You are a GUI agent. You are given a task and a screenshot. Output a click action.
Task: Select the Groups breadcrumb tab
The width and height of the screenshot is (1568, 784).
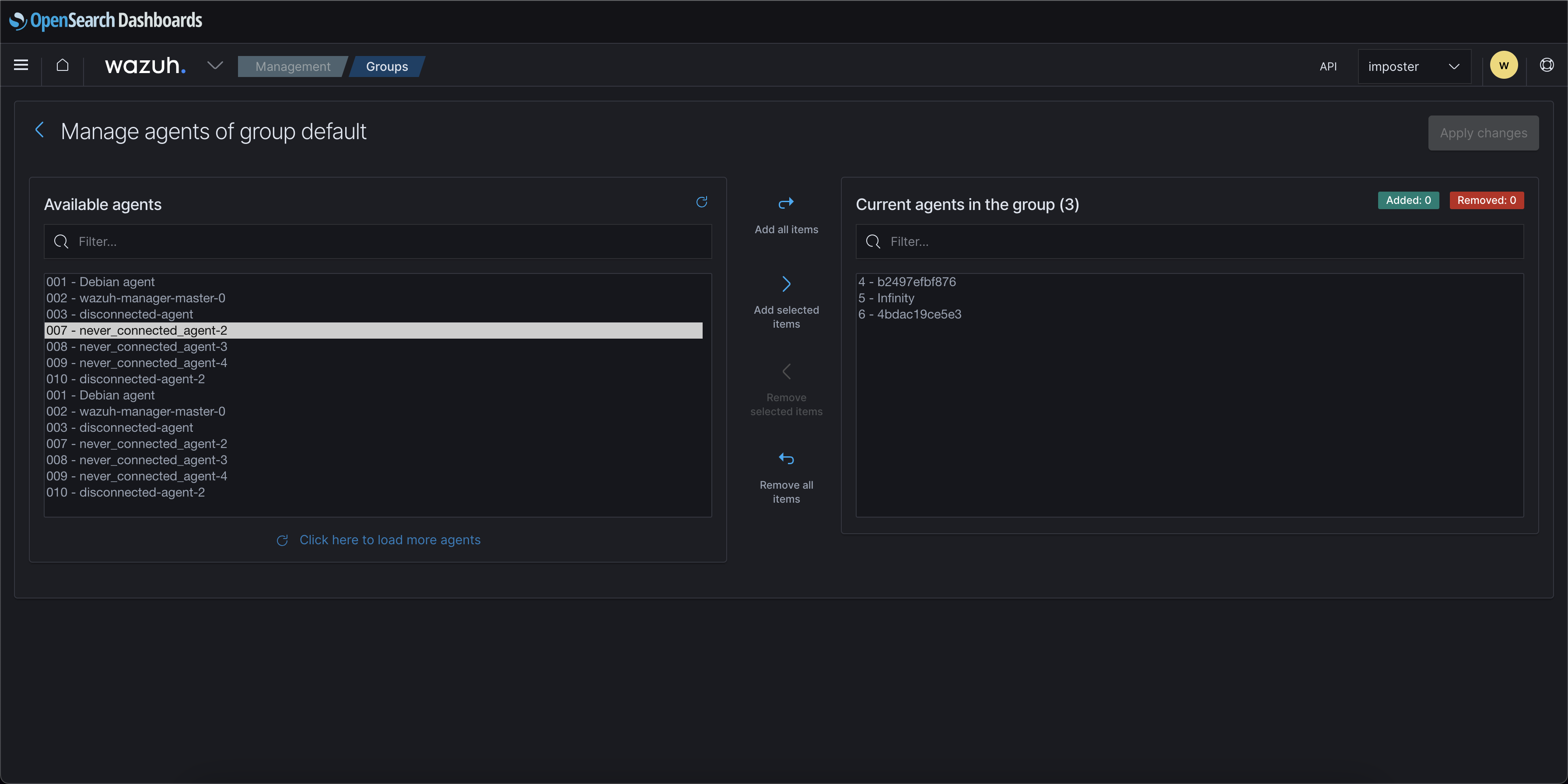(386, 66)
